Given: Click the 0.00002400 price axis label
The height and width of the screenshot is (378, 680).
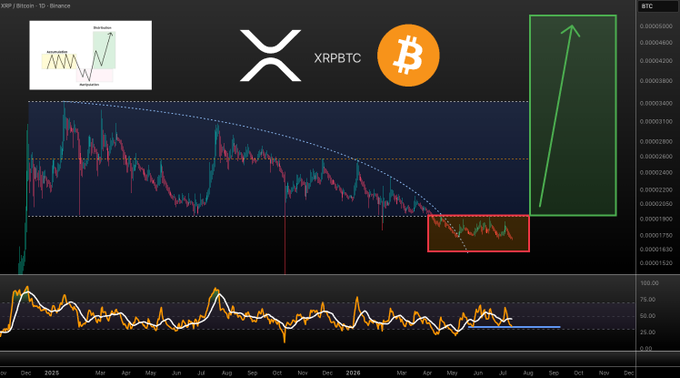Looking at the screenshot, I should [x=656, y=173].
